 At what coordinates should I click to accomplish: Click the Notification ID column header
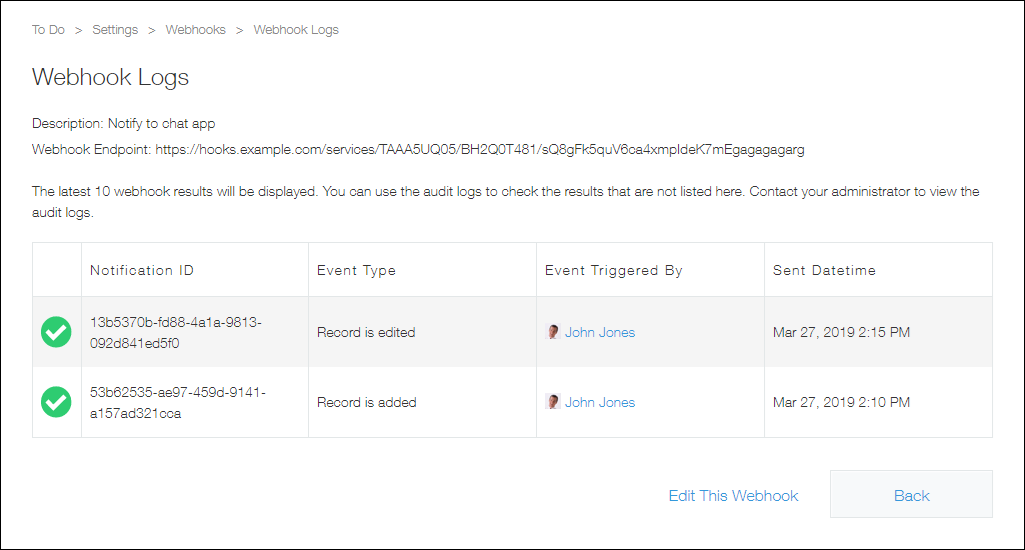tap(142, 270)
